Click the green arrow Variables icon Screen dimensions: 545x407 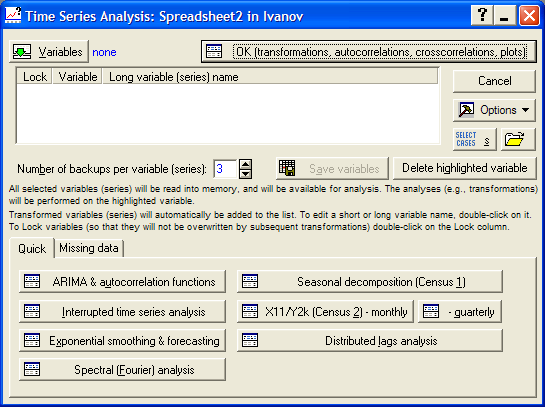pyautogui.click(x=22, y=52)
